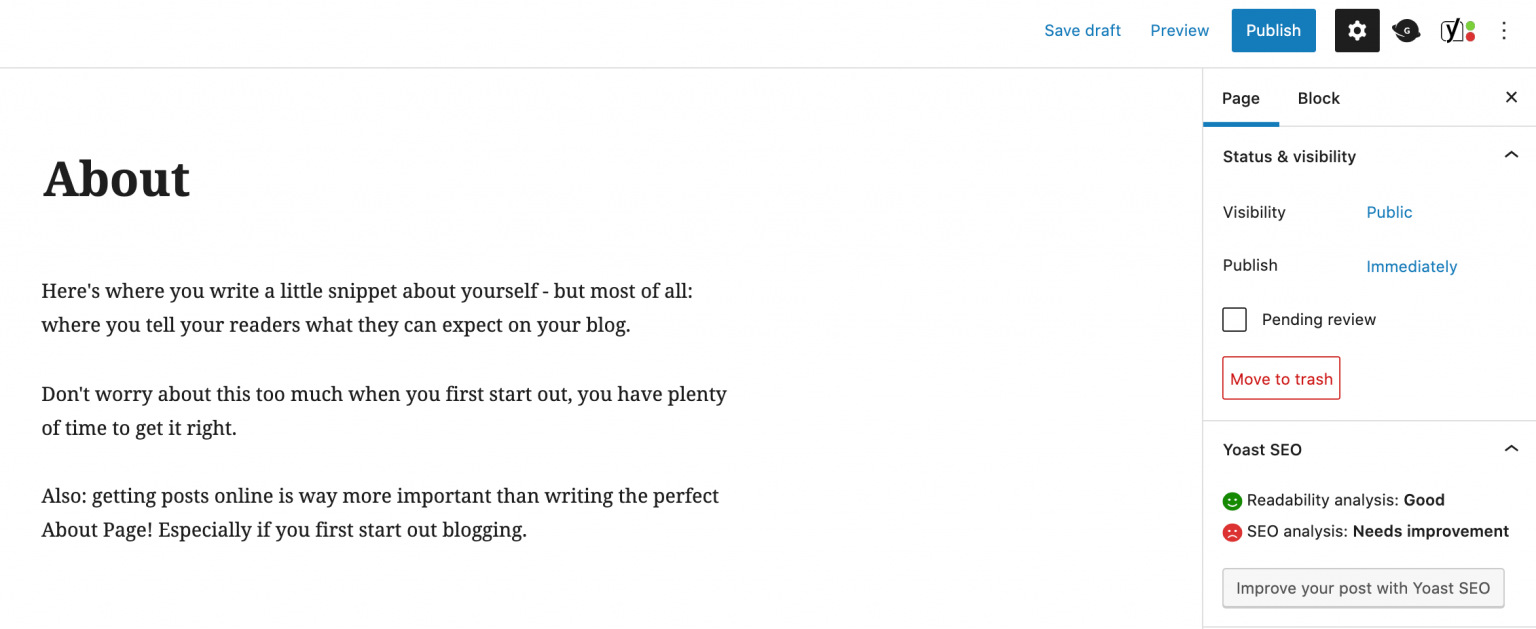Collapse the Status & visibility panel

coord(1512,155)
